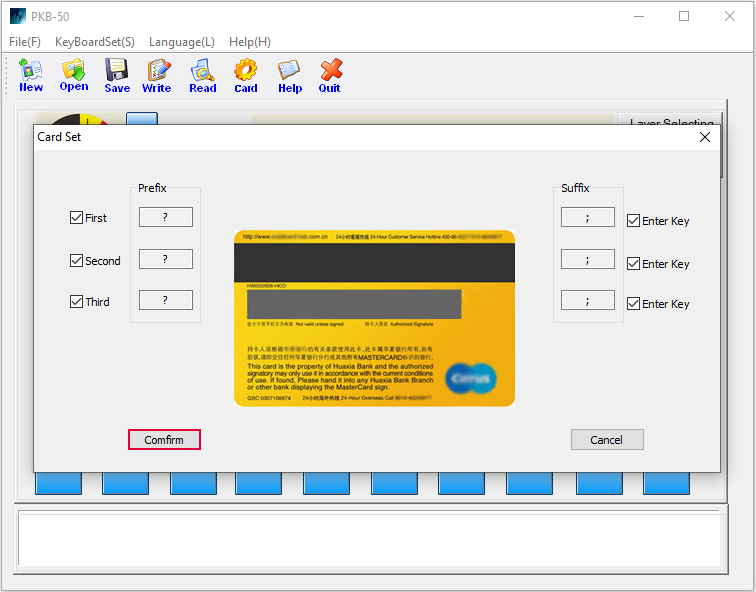Click the Save floppy disk icon
Image resolution: width=756 pixels, height=592 pixels.
(x=117, y=75)
